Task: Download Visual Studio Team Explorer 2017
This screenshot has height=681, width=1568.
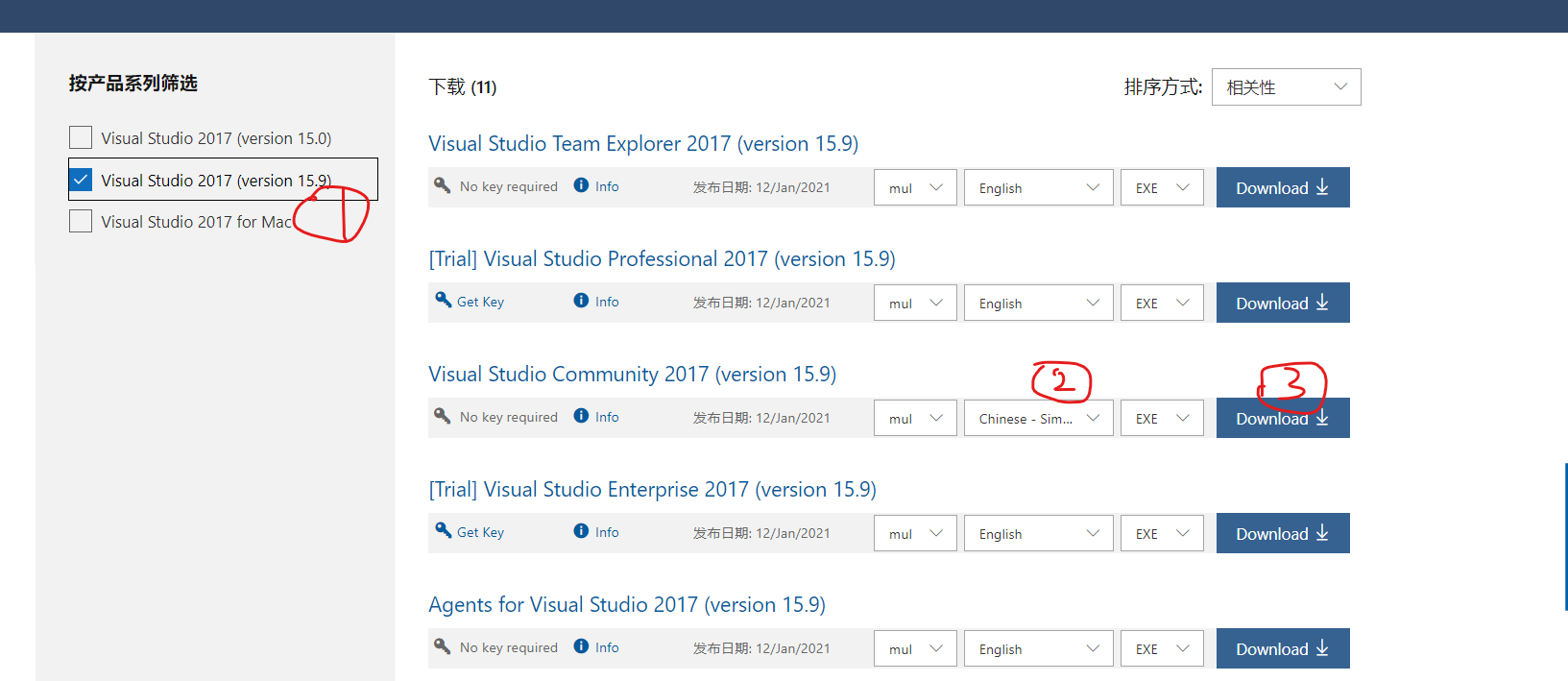Action: pyautogui.click(x=1283, y=187)
